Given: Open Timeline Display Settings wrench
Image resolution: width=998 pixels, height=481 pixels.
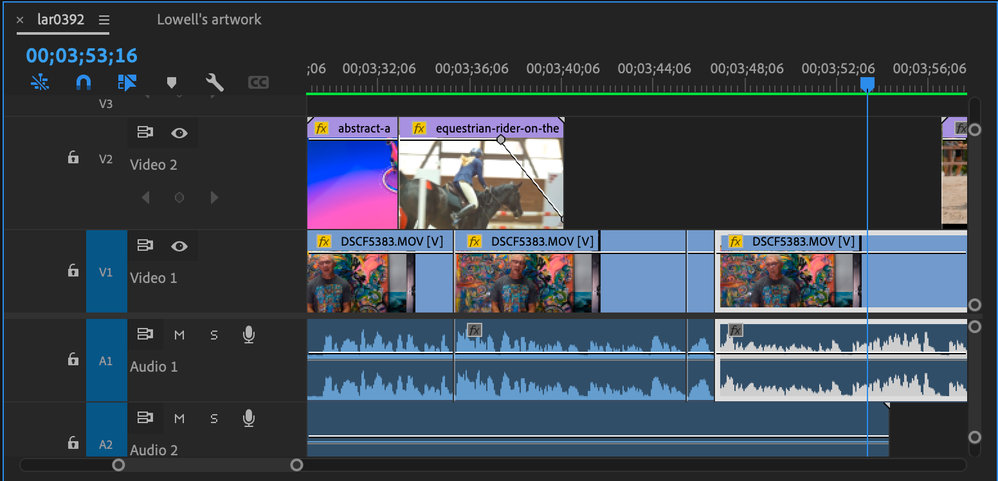Looking at the screenshot, I should (214, 82).
